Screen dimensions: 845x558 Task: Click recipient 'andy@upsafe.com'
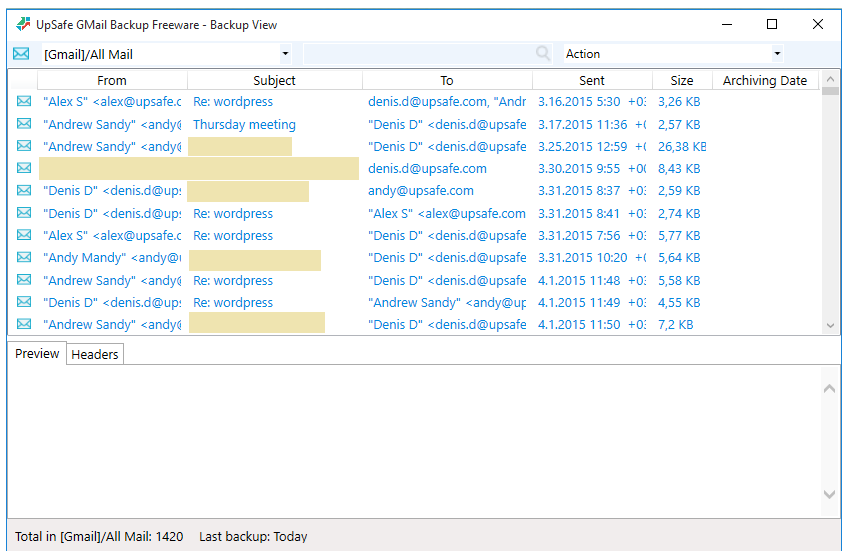point(421,191)
